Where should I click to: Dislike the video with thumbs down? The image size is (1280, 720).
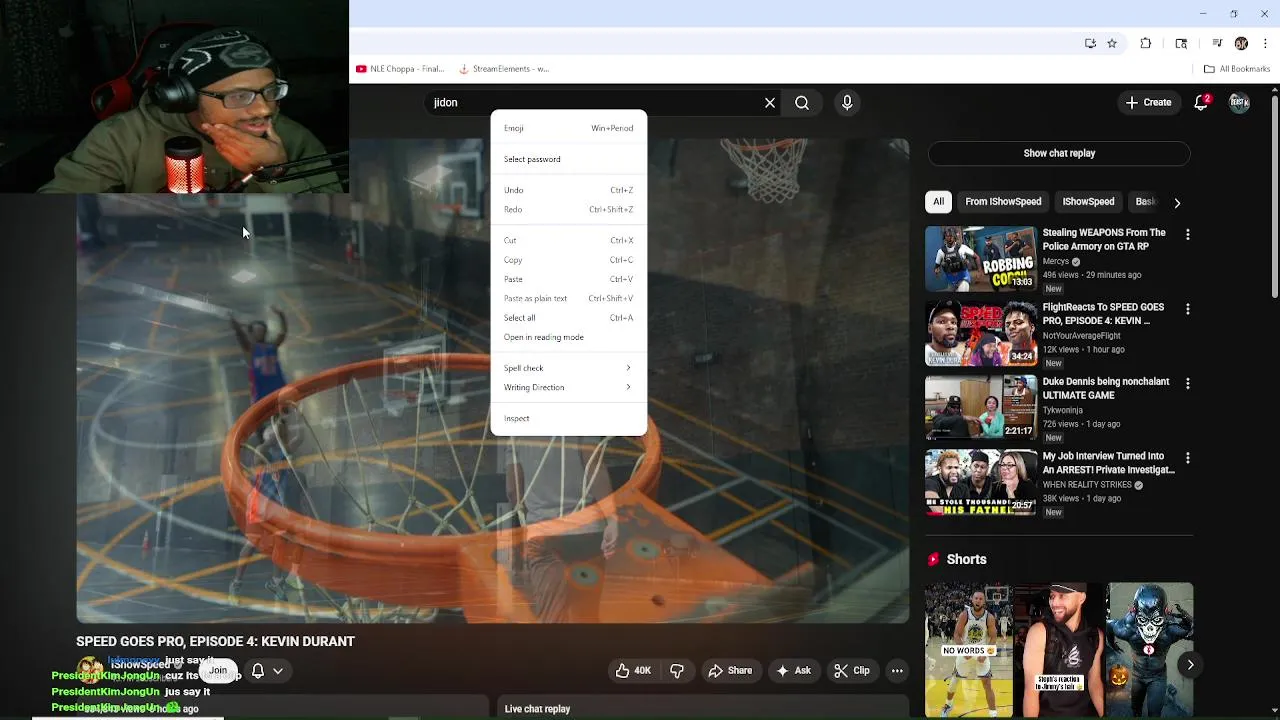tap(677, 670)
